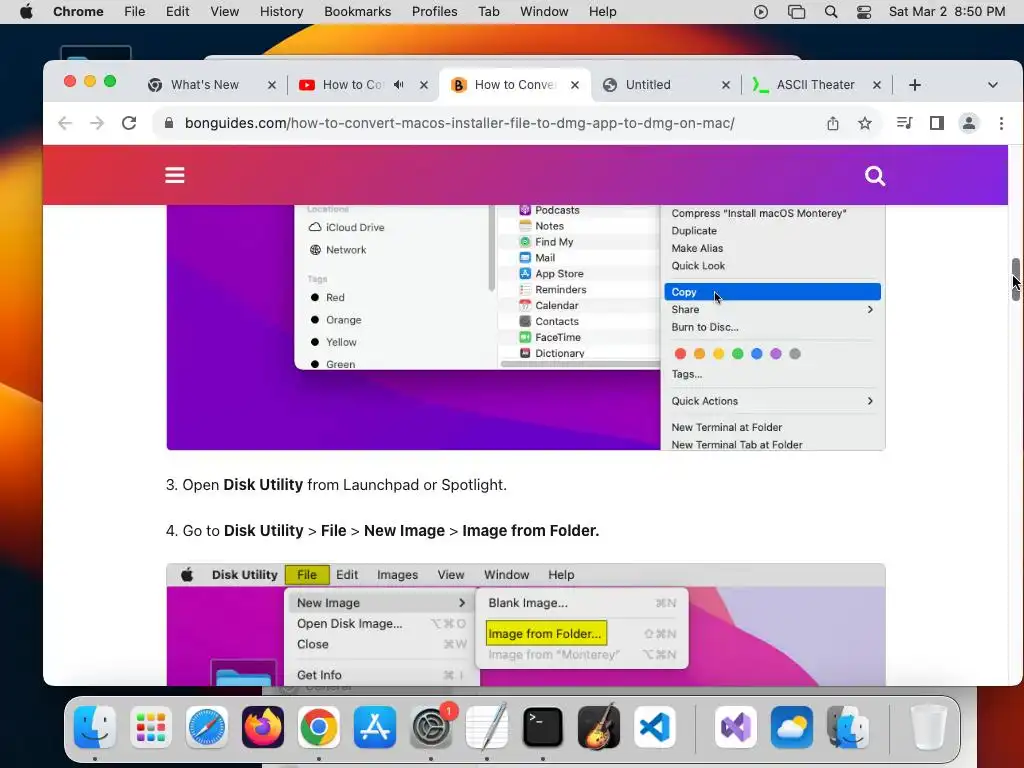The image size is (1024, 768).
Task: Go forward to next page
Action: click(97, 123)
